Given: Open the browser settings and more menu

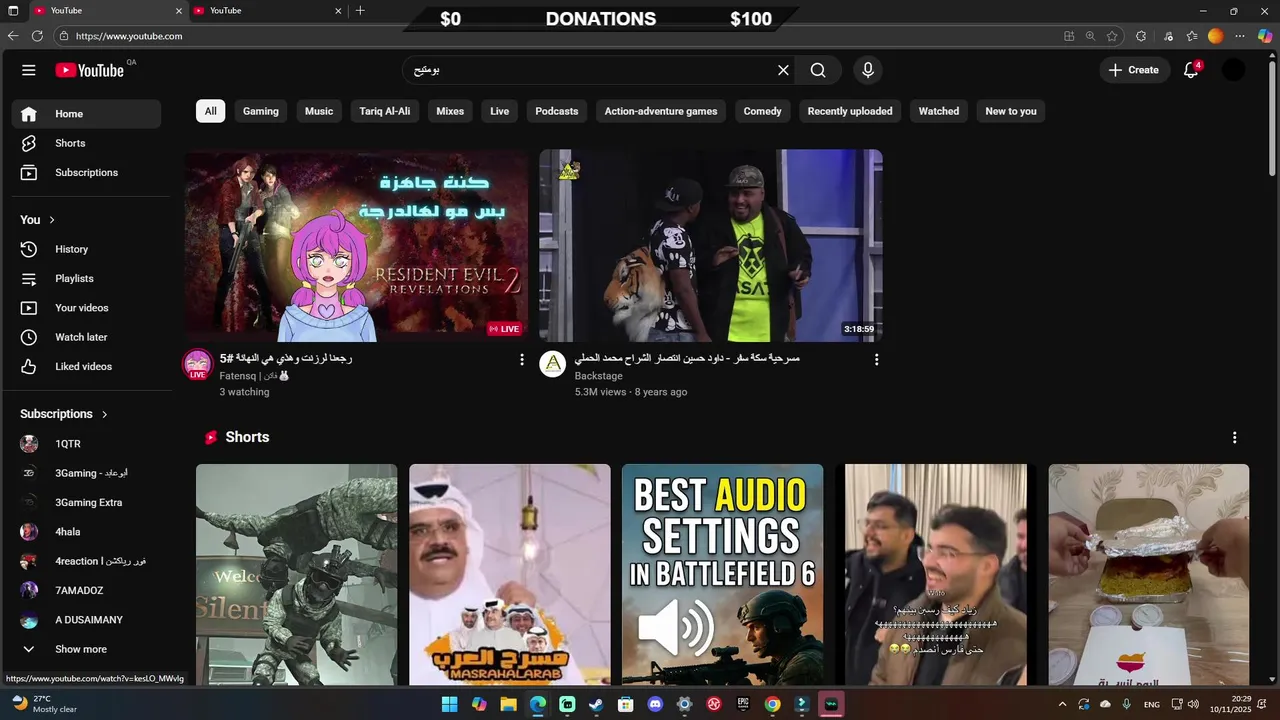Looking at the screenshot, I should (x=1240, y=36).
